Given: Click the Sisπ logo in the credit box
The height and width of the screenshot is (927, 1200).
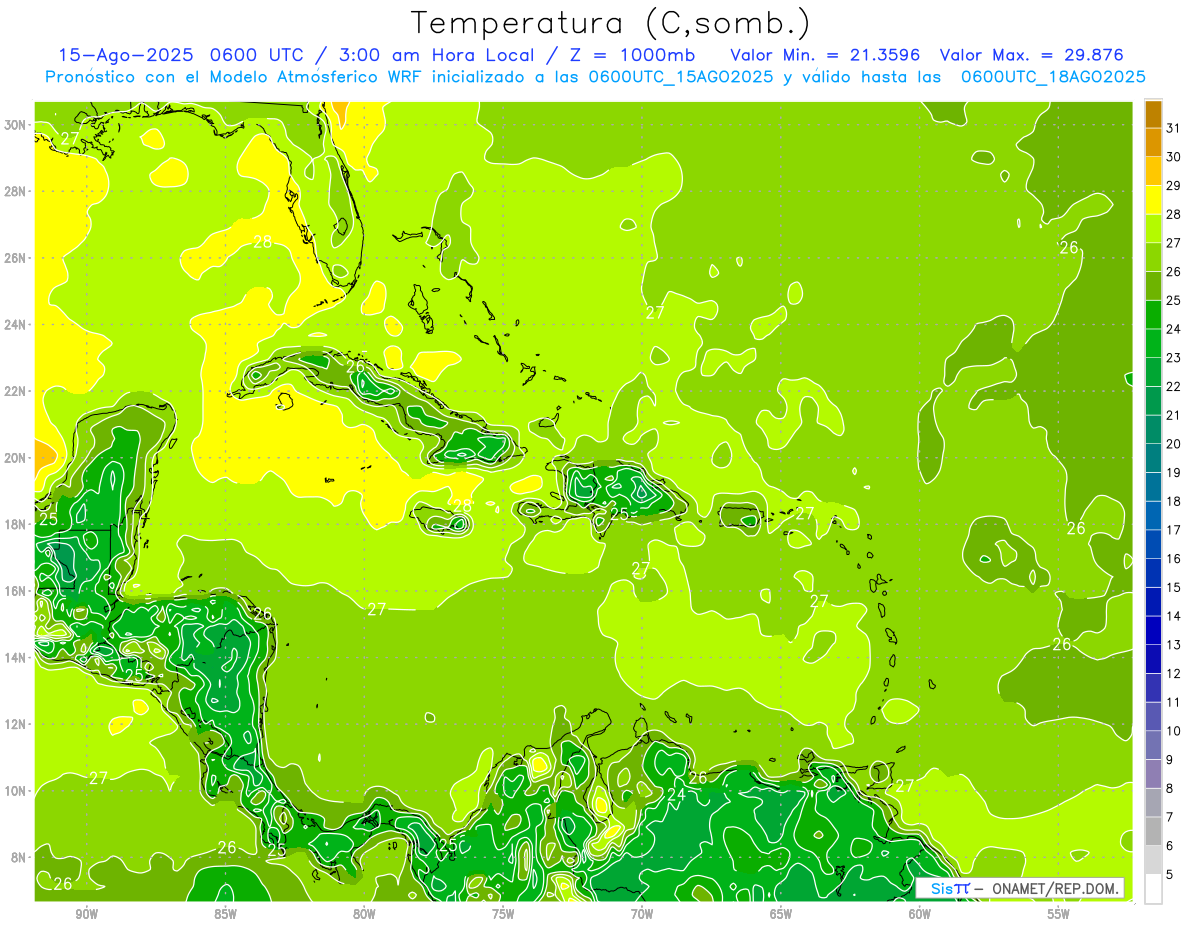Looking at the screenshot, I should pos(950,888).
